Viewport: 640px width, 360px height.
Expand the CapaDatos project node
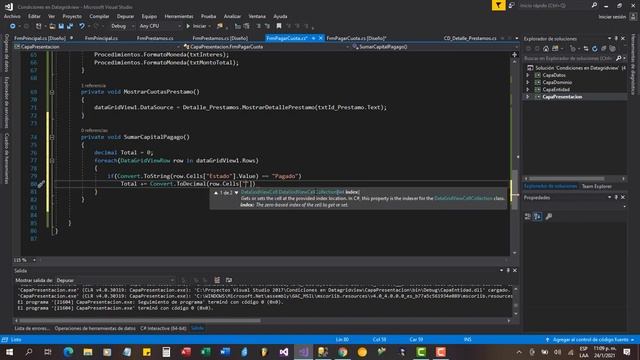528,75
